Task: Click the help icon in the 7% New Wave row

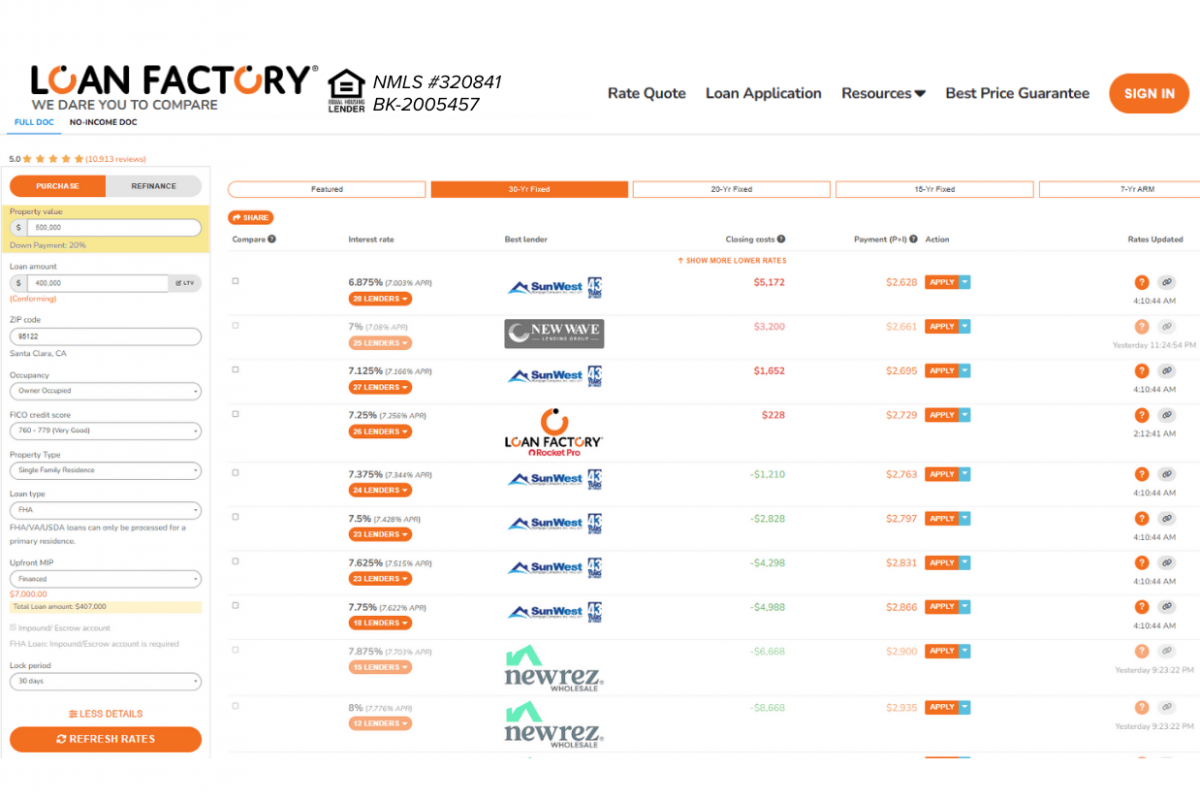Action: 1141,327
